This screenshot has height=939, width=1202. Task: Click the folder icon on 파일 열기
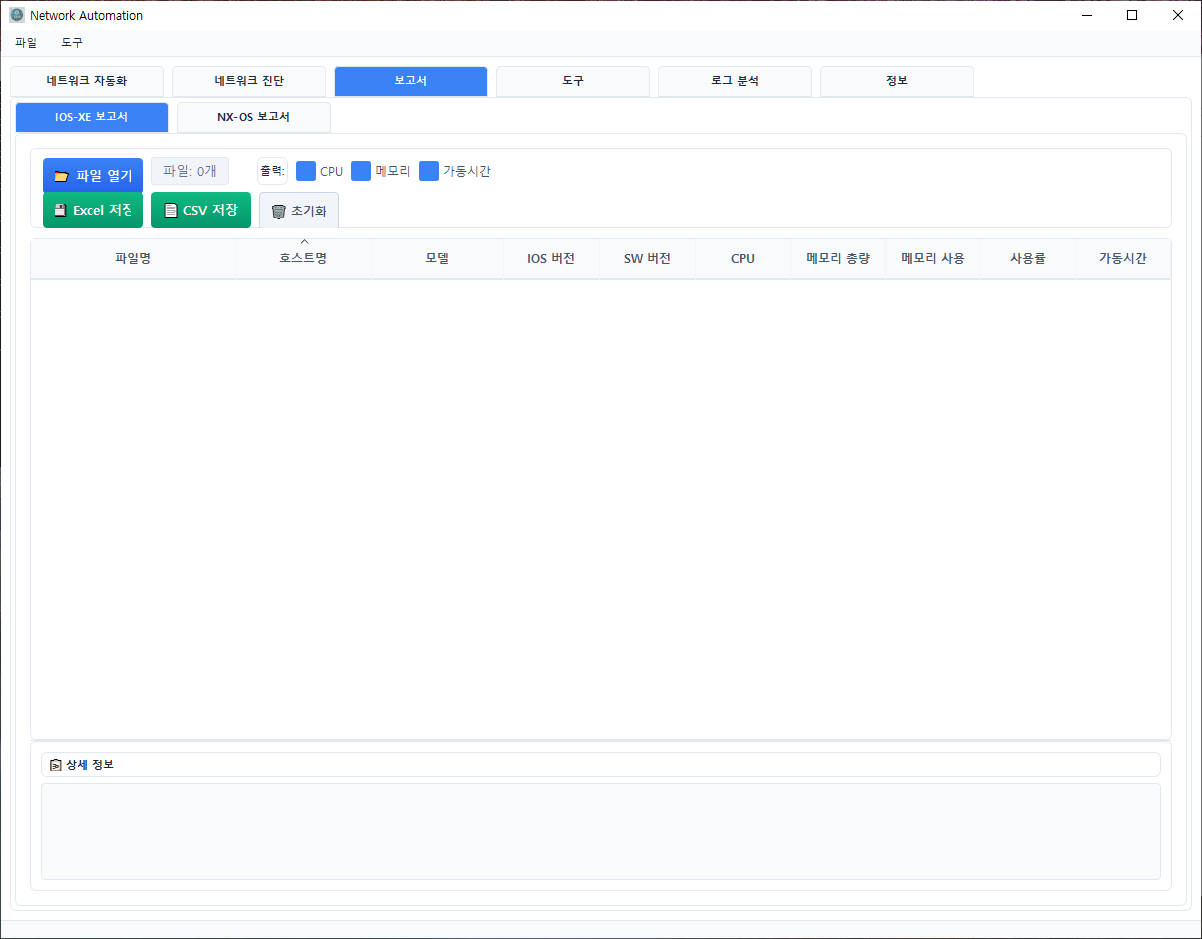click(x=61, y=176)
